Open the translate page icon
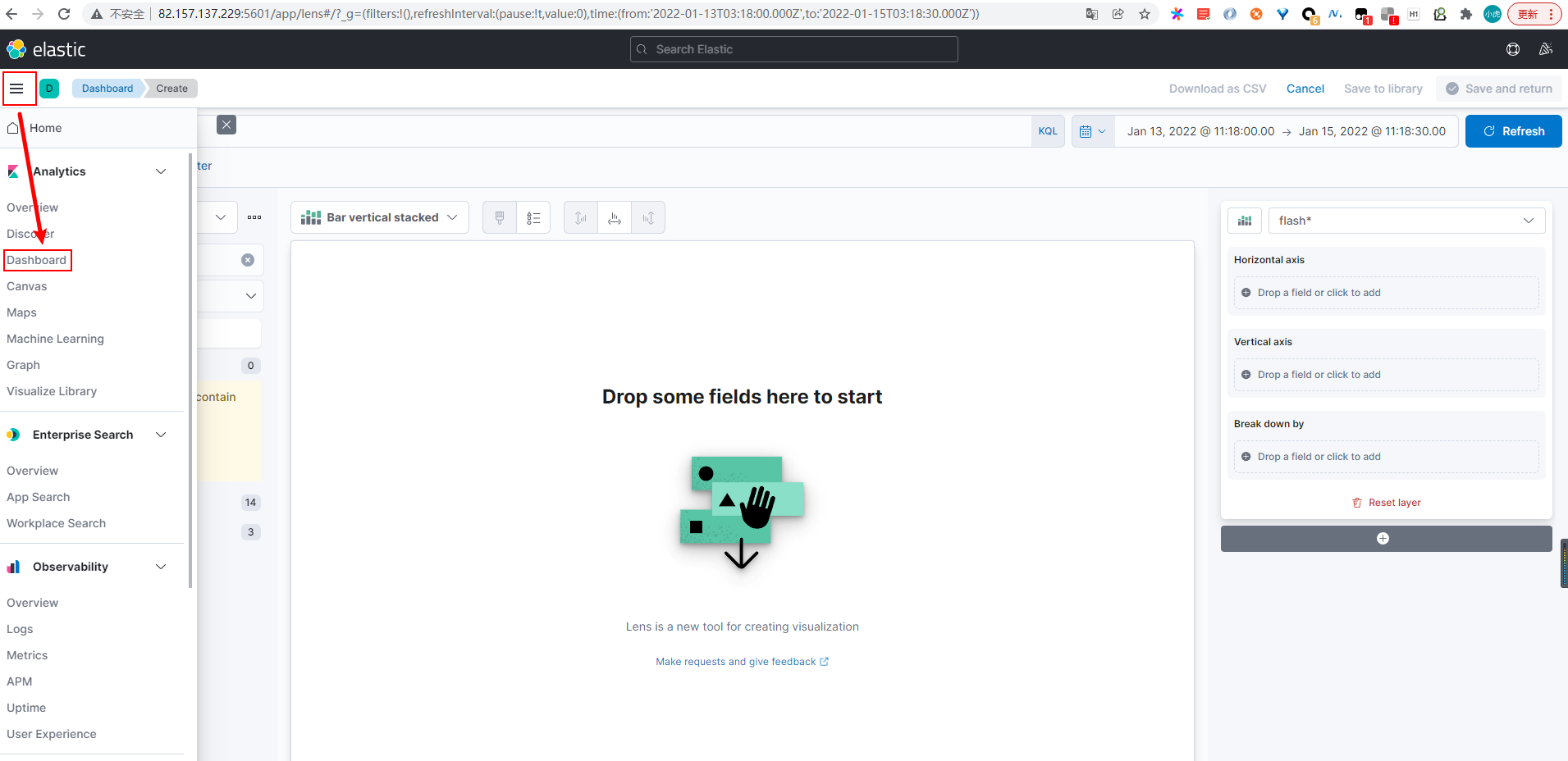 click(1092, 14)
